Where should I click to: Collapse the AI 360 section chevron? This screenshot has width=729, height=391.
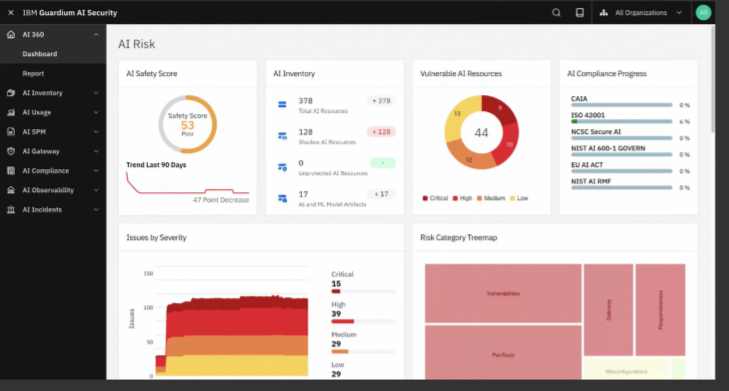click(96, 34)
